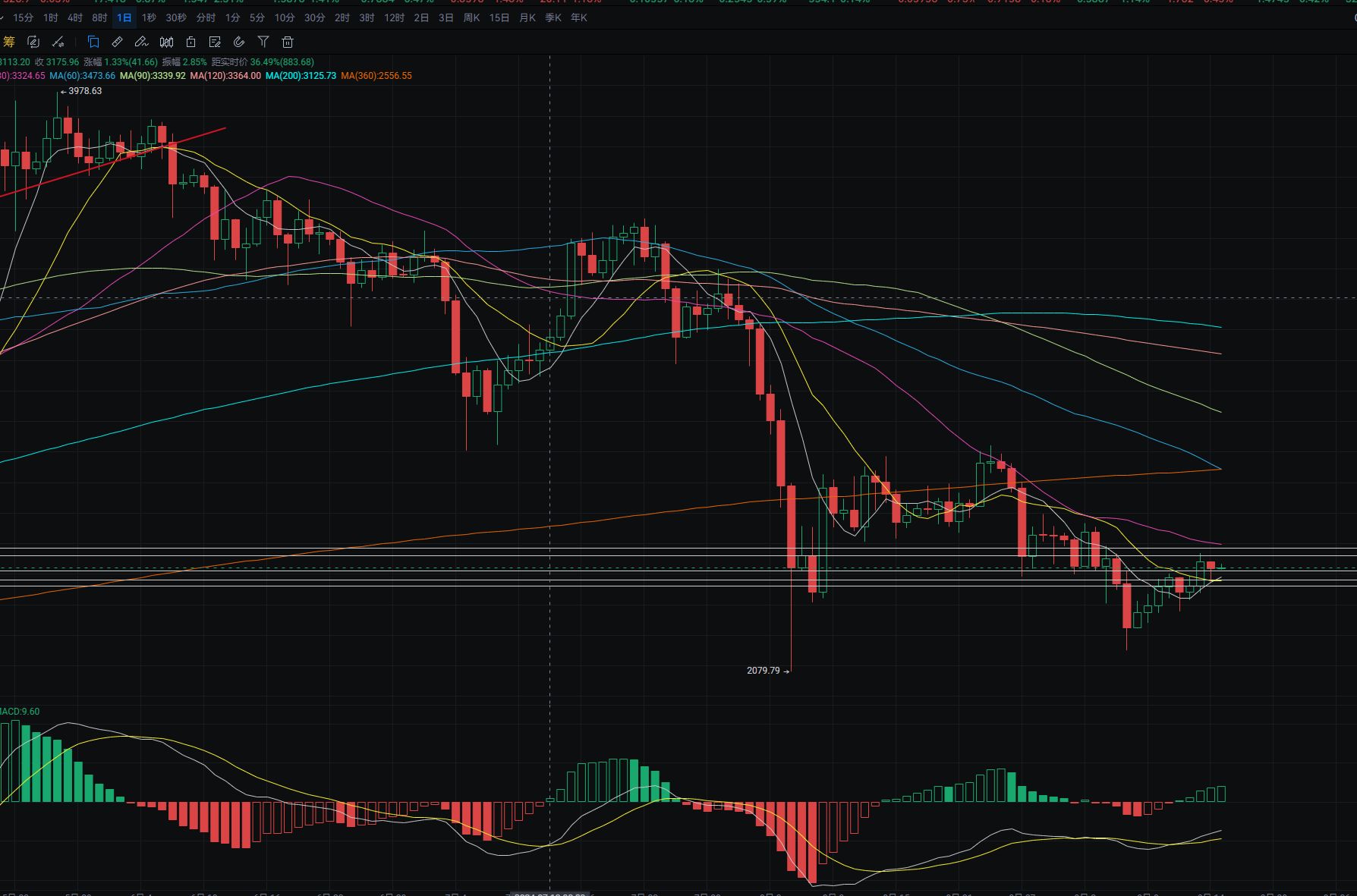Select the ruler measuring tool
This screenshot has width=1357, height=896.
(117, 42)
